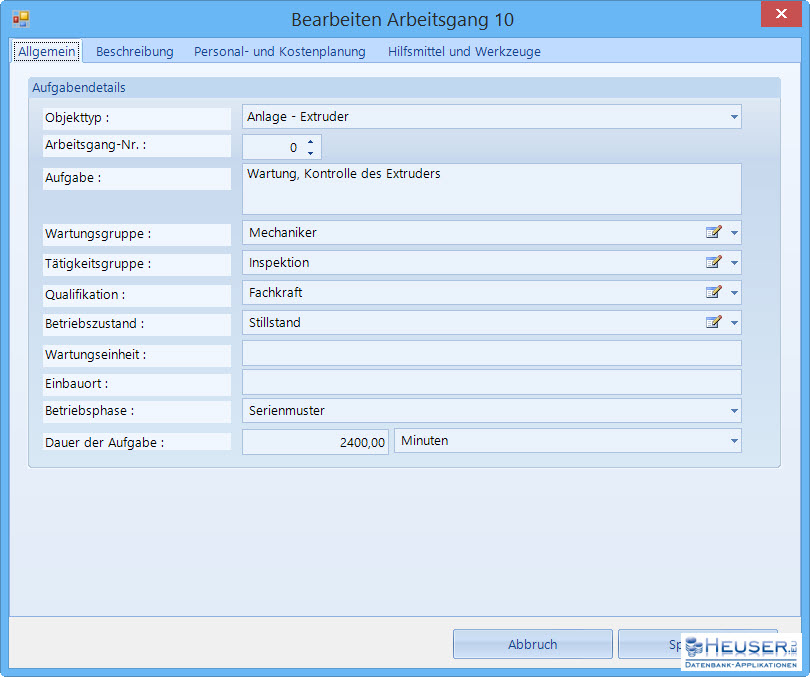Open the Minuten unit dropdown
This screenshot has width=810, height=677.
pos(734,441)
